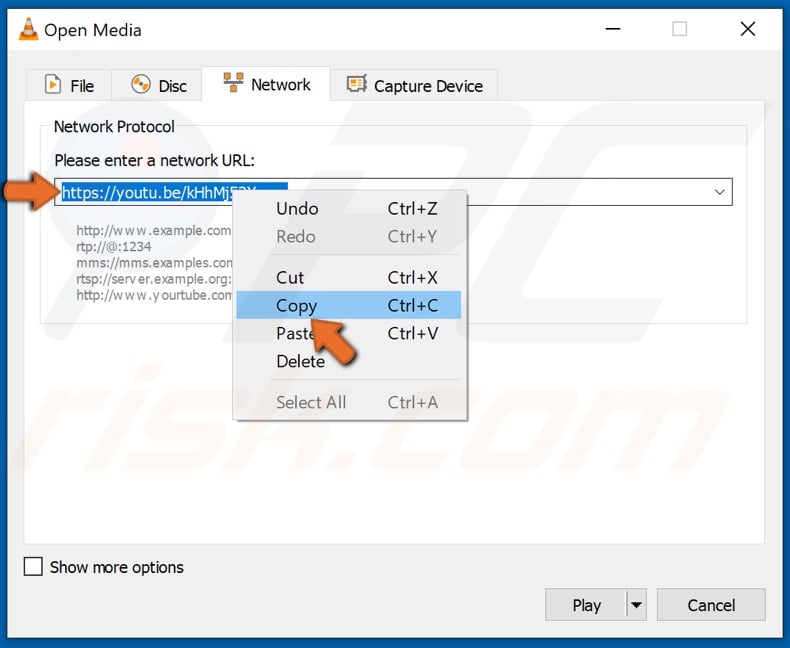The height and width of the screenshot is (648, 790).
Task: Switch to the File tab
Action: click(x=69, y=85)
